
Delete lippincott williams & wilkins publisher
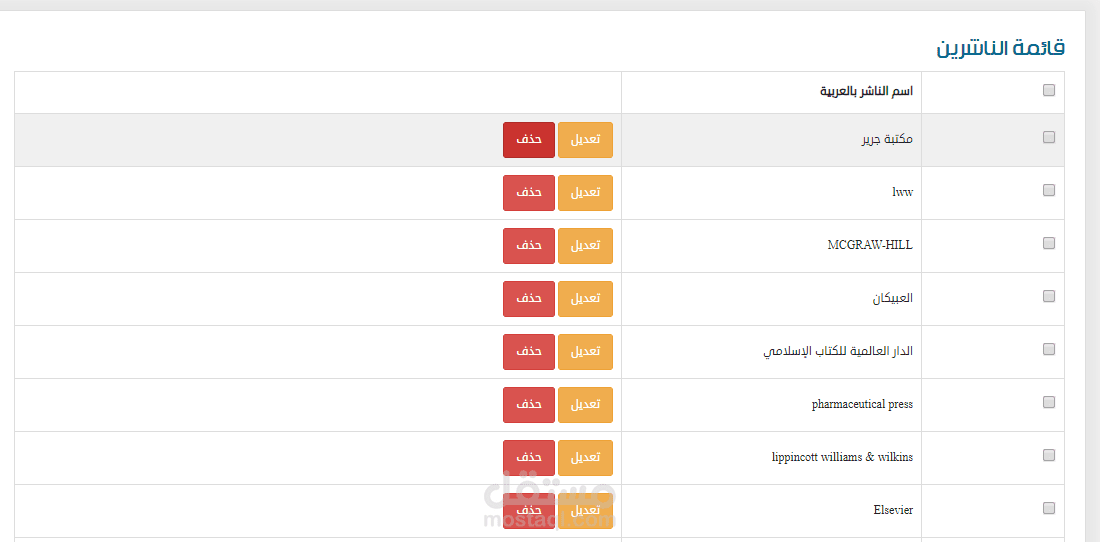click(529, 458)
